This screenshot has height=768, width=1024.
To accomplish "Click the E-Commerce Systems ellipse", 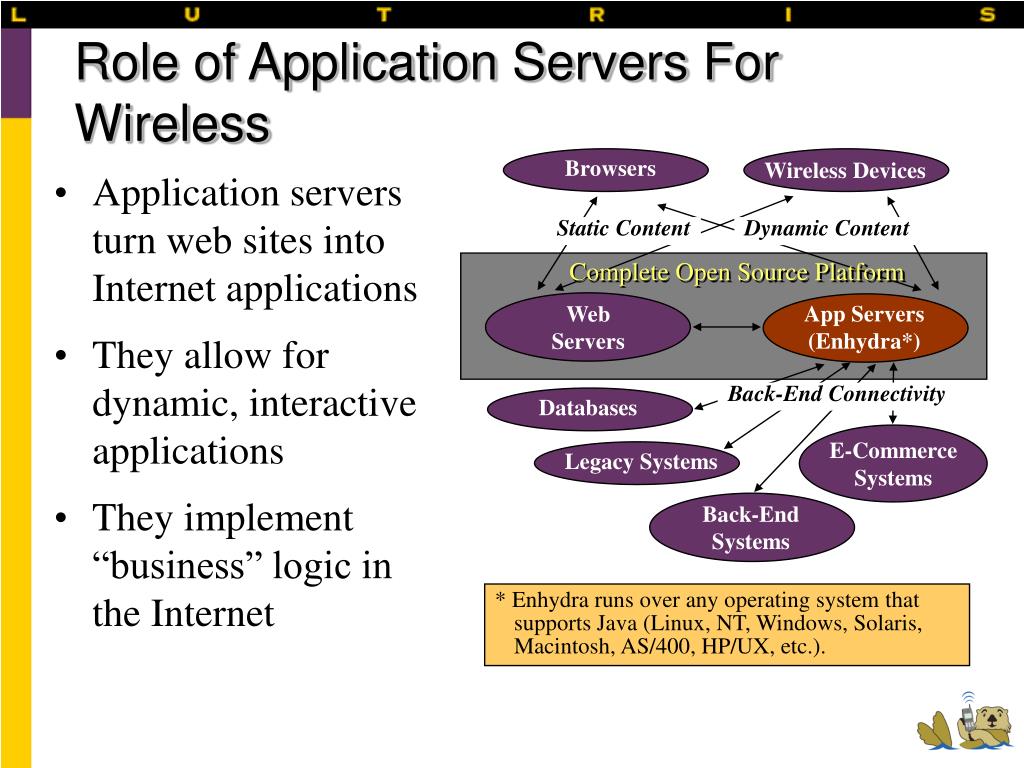I will point(893,464).
